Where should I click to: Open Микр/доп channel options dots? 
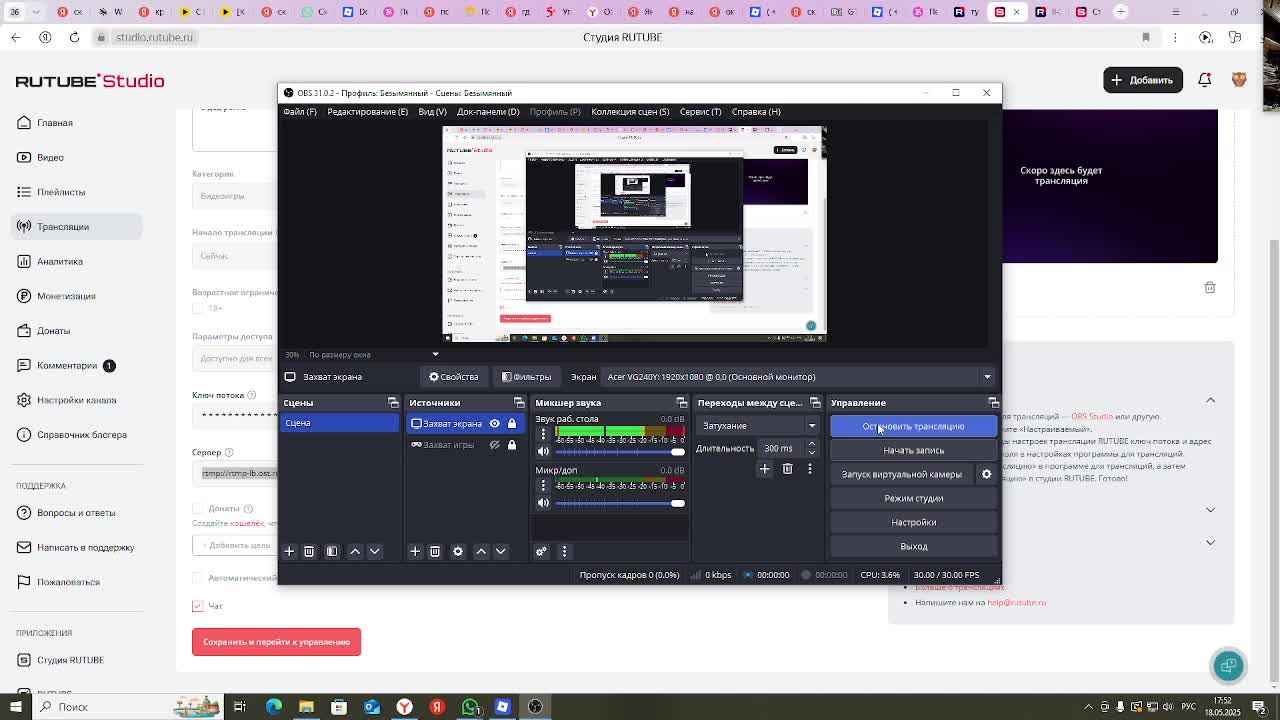[544, 485]
